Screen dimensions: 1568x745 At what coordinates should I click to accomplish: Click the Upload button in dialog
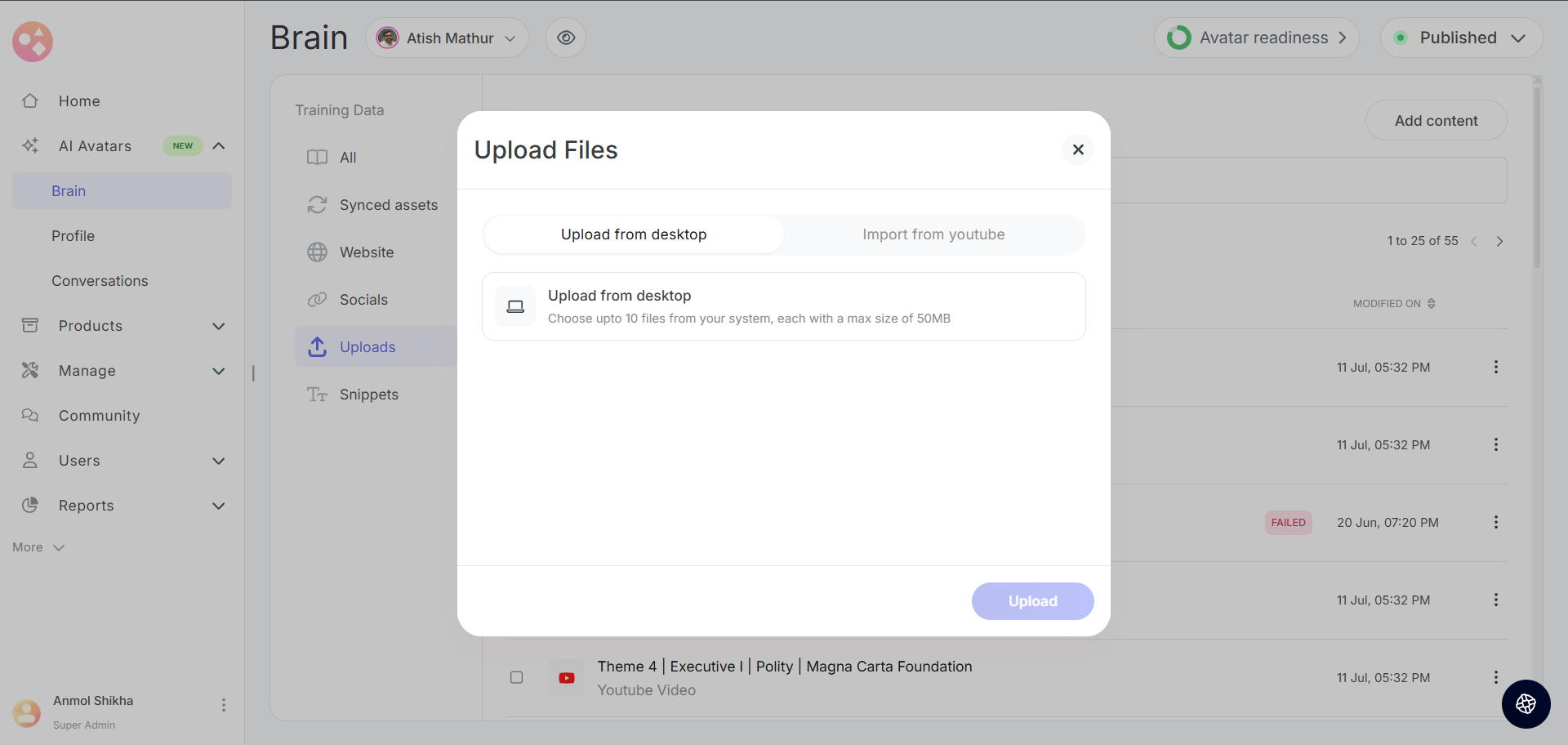point(1032,601)
